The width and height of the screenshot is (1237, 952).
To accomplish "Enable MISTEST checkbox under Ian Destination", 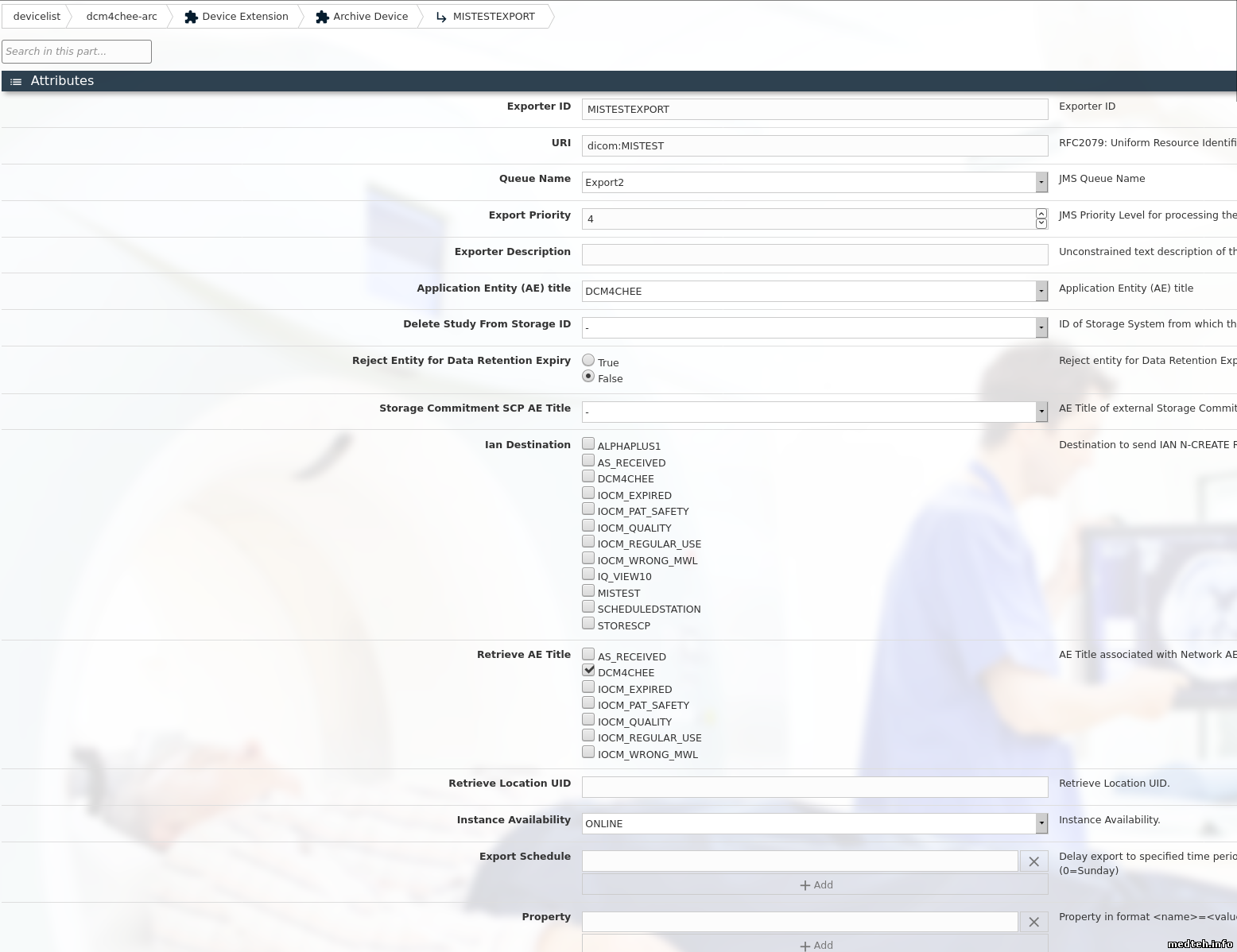I will (588, 591).
